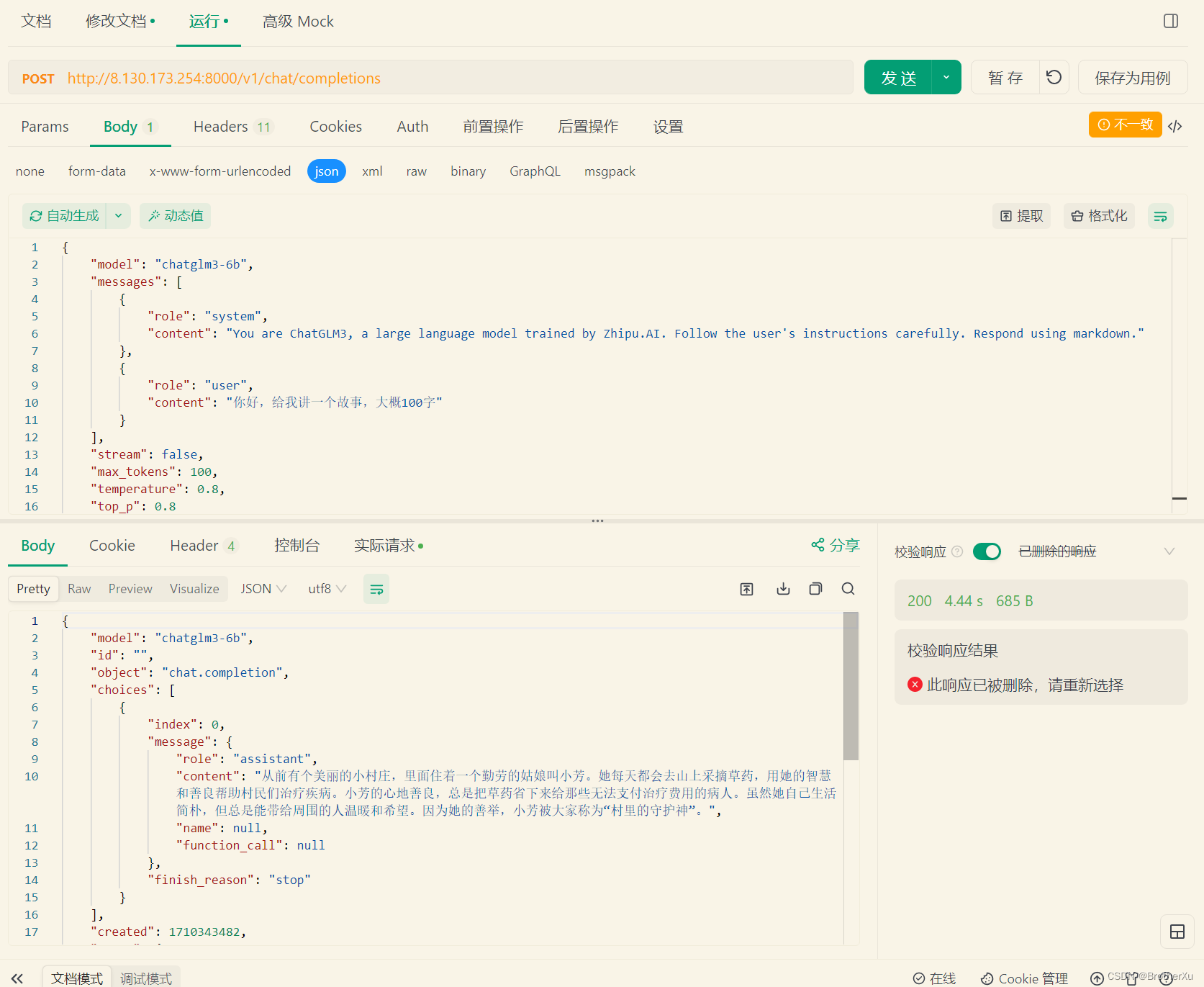1204x987 pixels.
Task: Open the request Cookies tab
Action: pyautogui.click(x=335, y=127)
